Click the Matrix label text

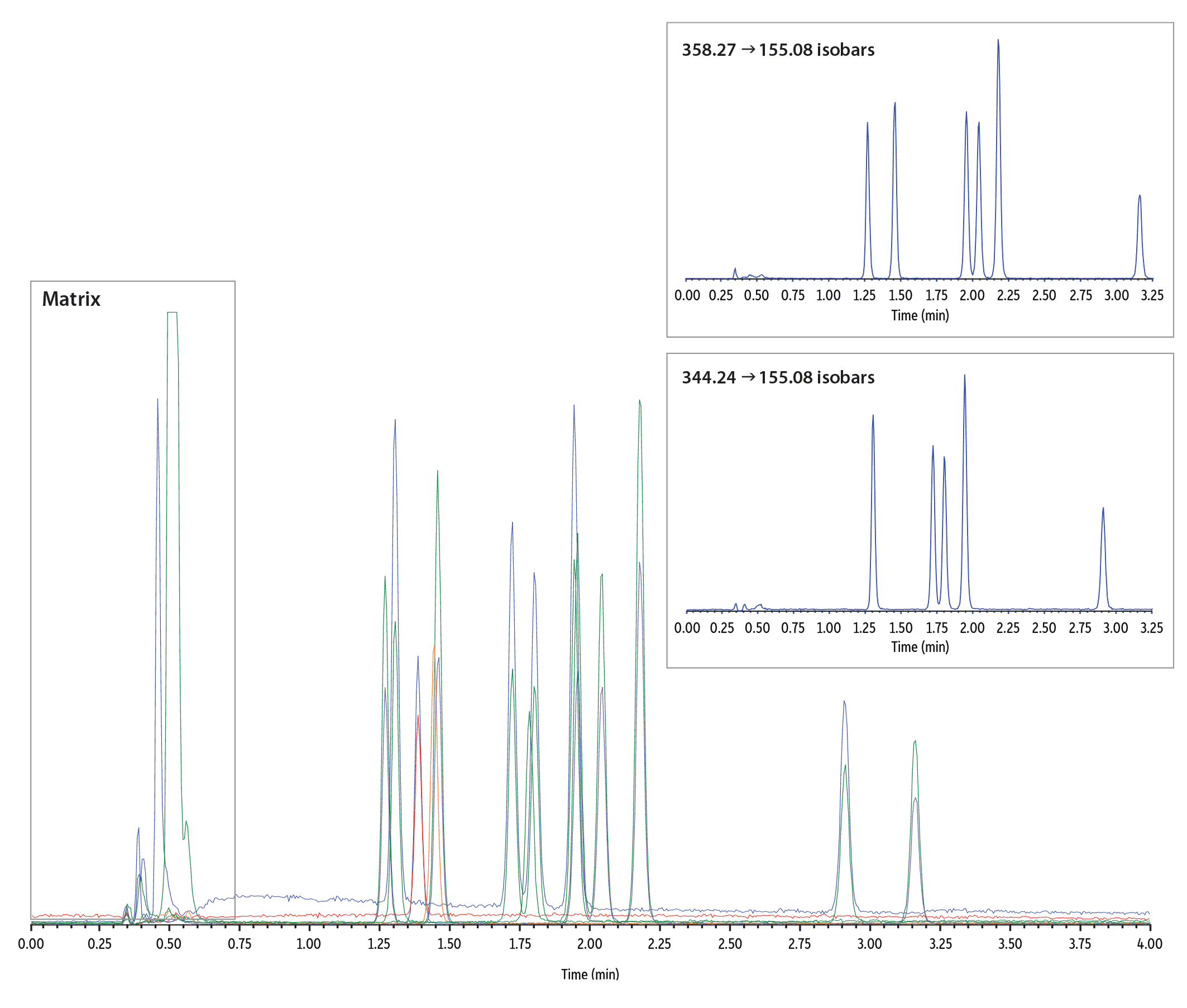pyautogui.click(x=71, y=299)
